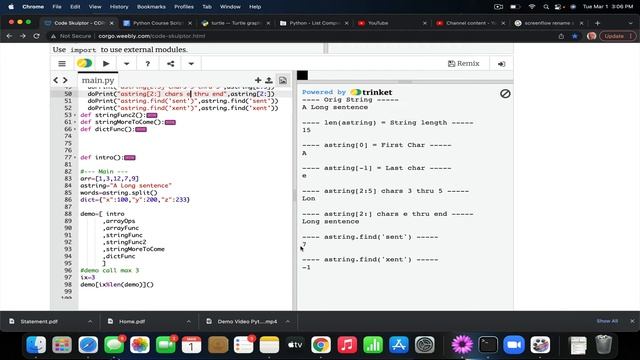The width and height of the screenshot is (640, 360).
Task: Expand folded function intro at line 77
Action: click(75, 158)
